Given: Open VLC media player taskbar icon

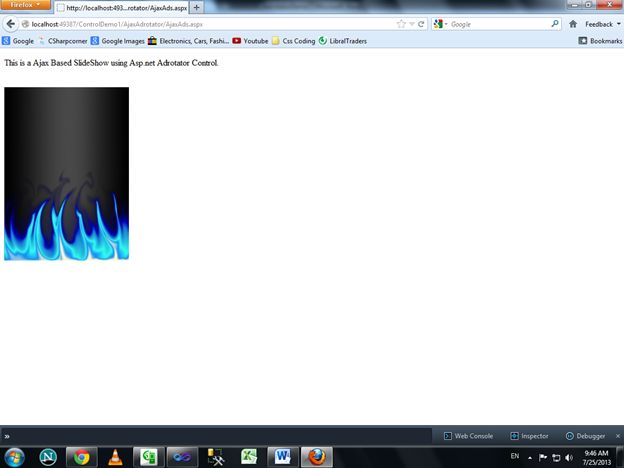Looking at the screenshot, I should click(115, 457).
